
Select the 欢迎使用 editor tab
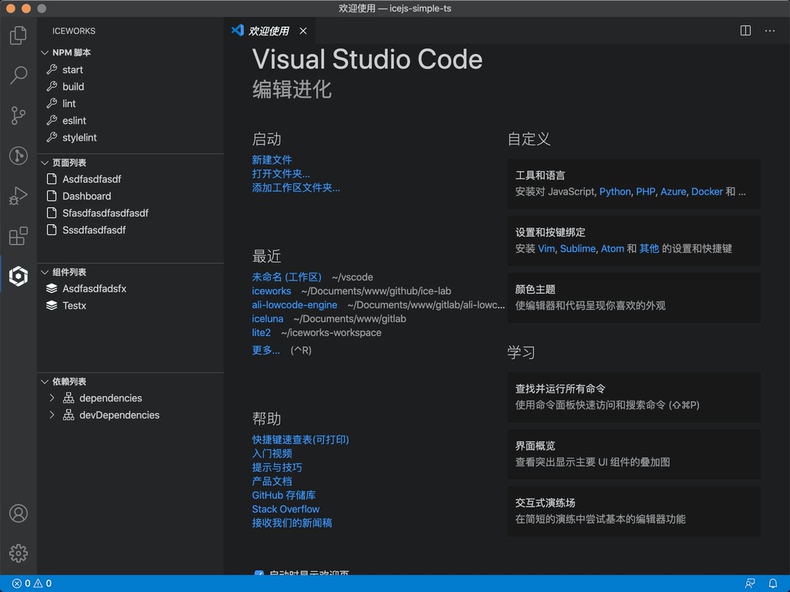click(268, 31)
